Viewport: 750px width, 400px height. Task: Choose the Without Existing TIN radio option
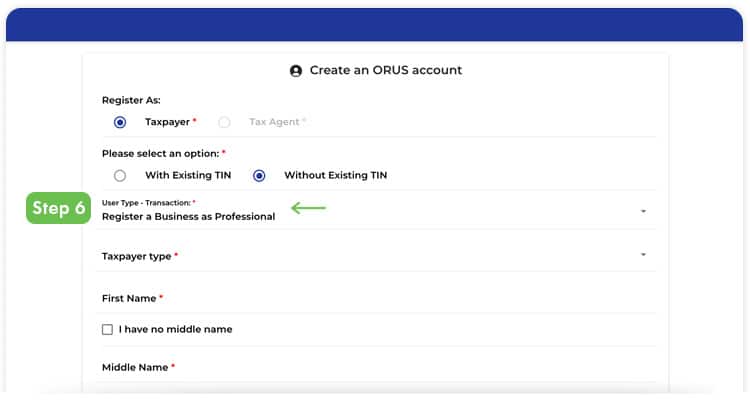point(259,175)
